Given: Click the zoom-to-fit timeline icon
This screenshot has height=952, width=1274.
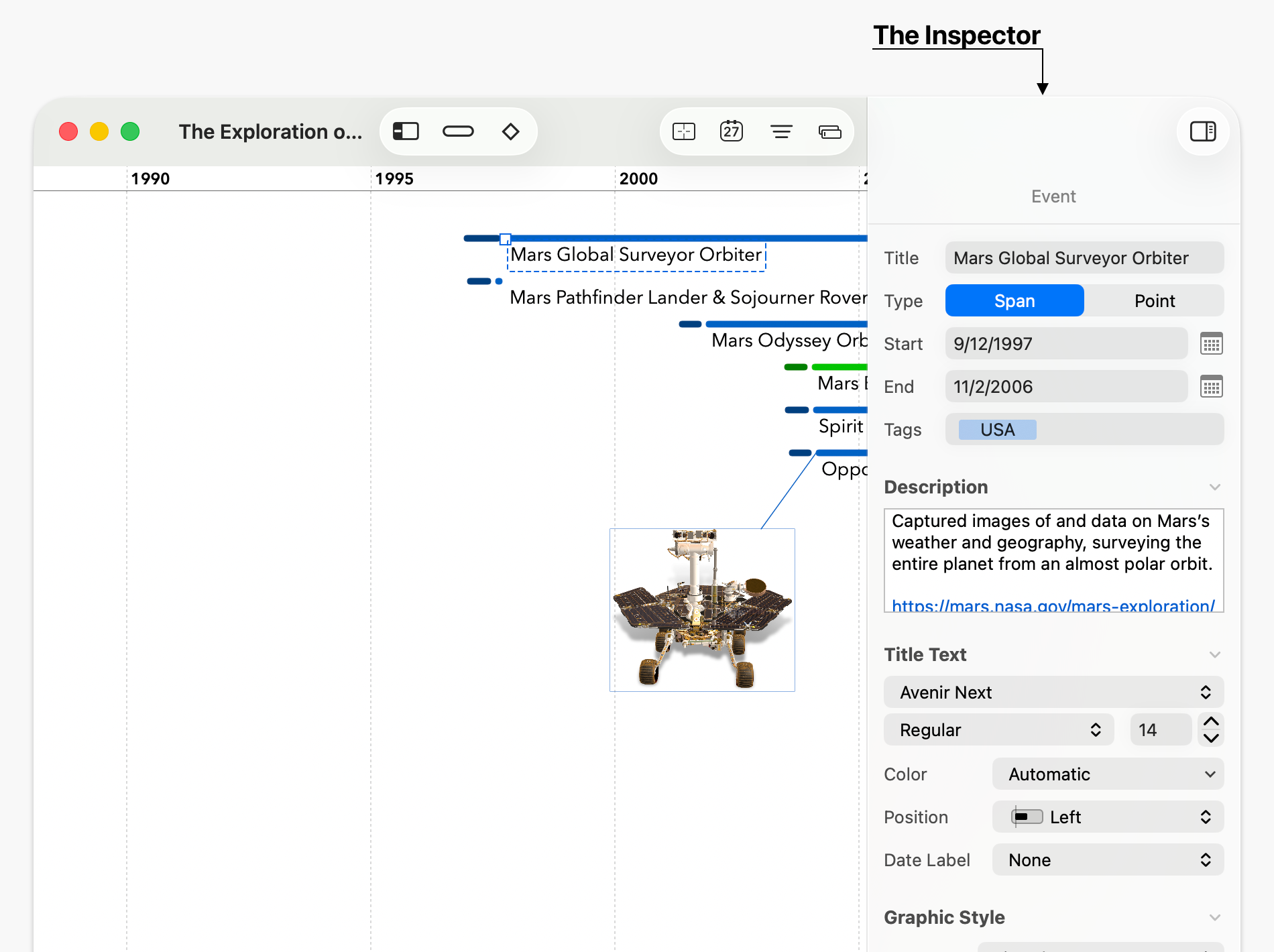Looking at the screenshot, I should (683, 131).
